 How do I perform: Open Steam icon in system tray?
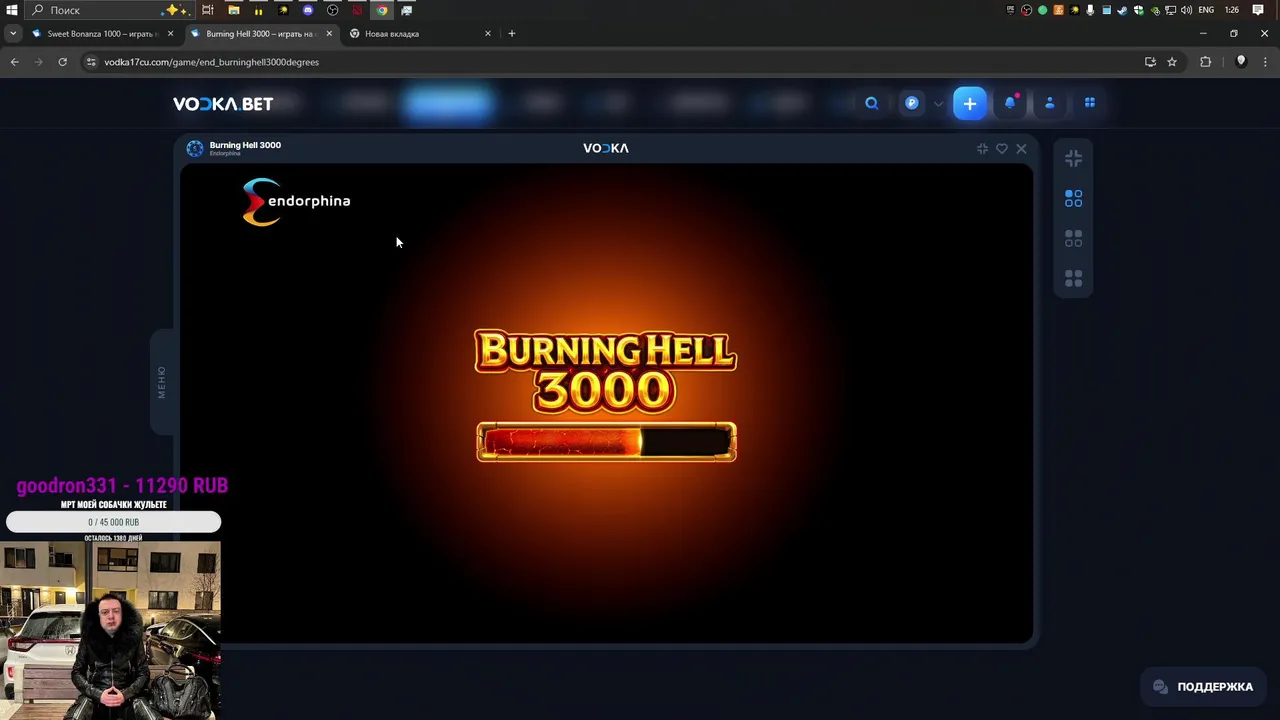point(1122,10)
